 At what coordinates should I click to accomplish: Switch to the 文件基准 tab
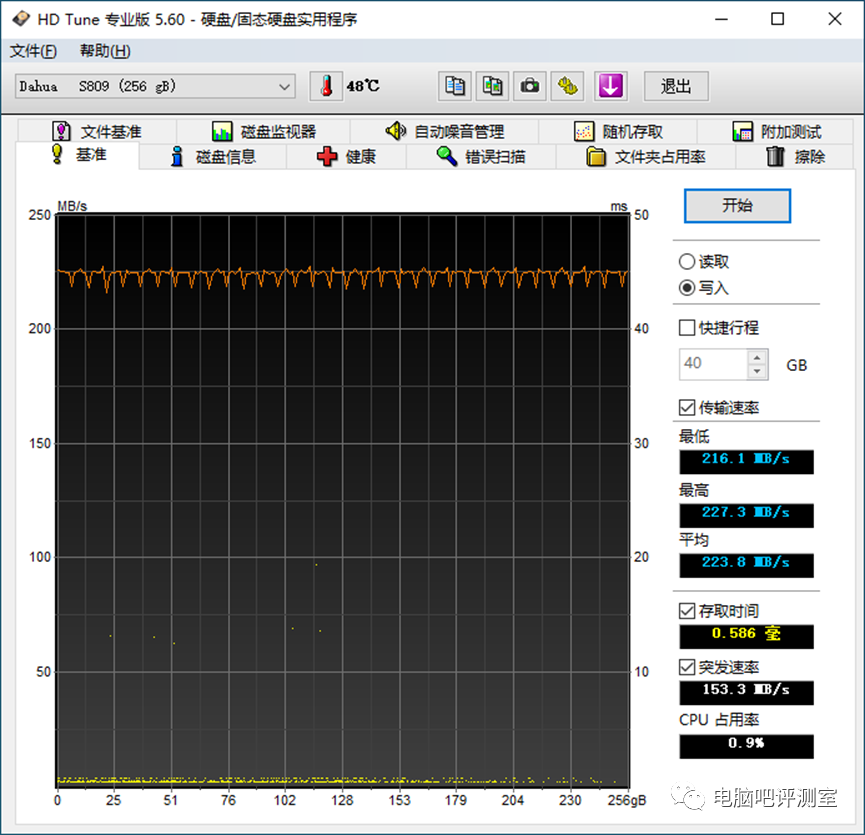(97, 132)
